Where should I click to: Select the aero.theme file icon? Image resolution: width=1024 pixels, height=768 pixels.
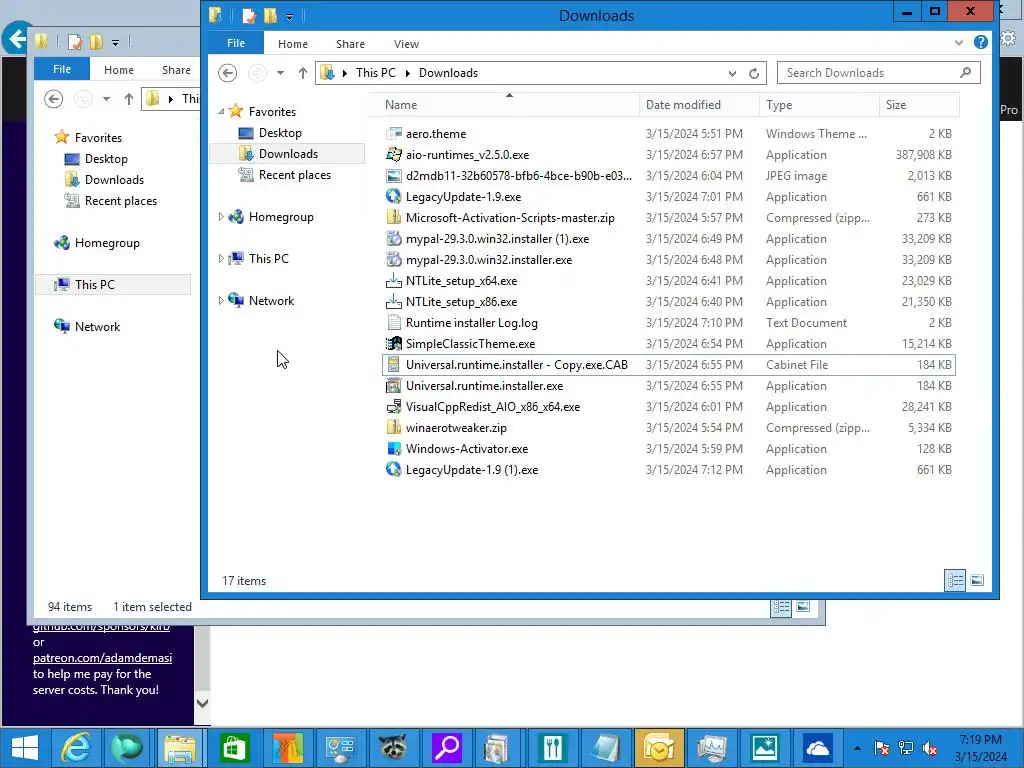393,134
